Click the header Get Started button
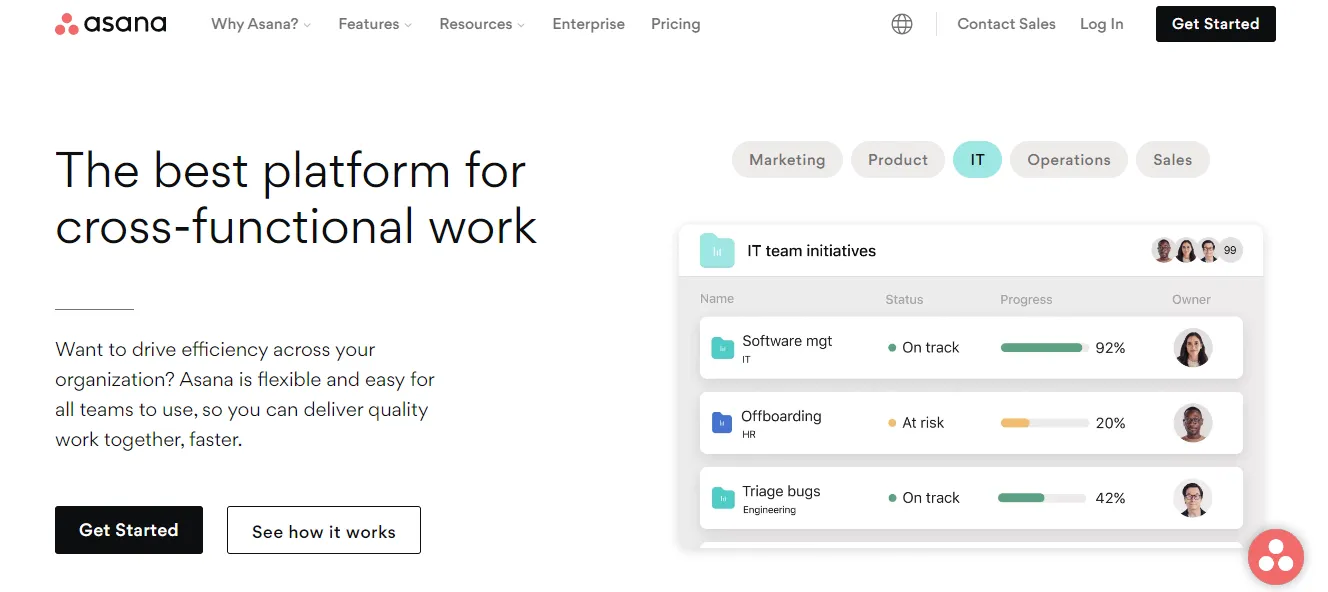 coord(1215,24)
